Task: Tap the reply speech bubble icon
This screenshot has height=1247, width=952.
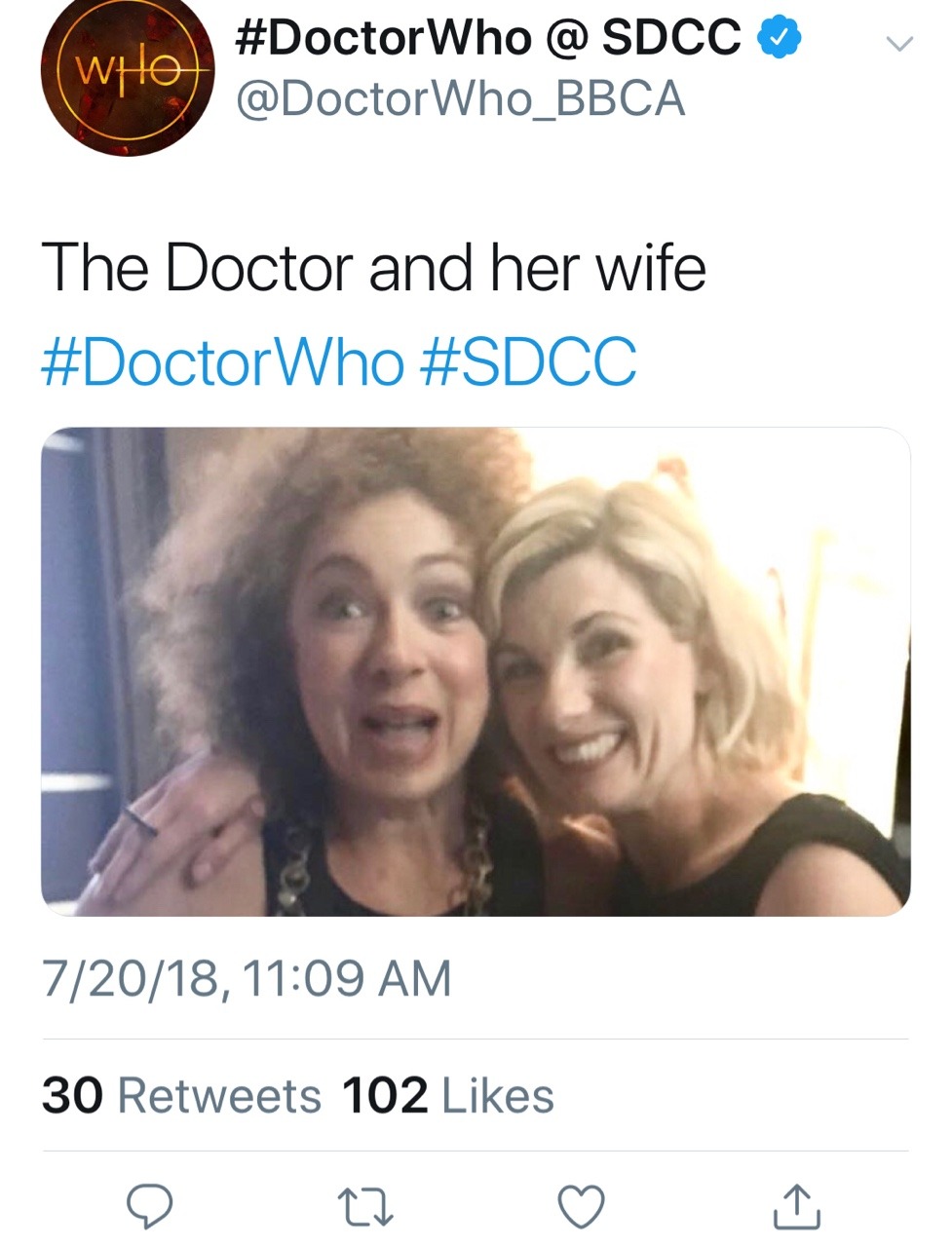Action: (150, 1206)
